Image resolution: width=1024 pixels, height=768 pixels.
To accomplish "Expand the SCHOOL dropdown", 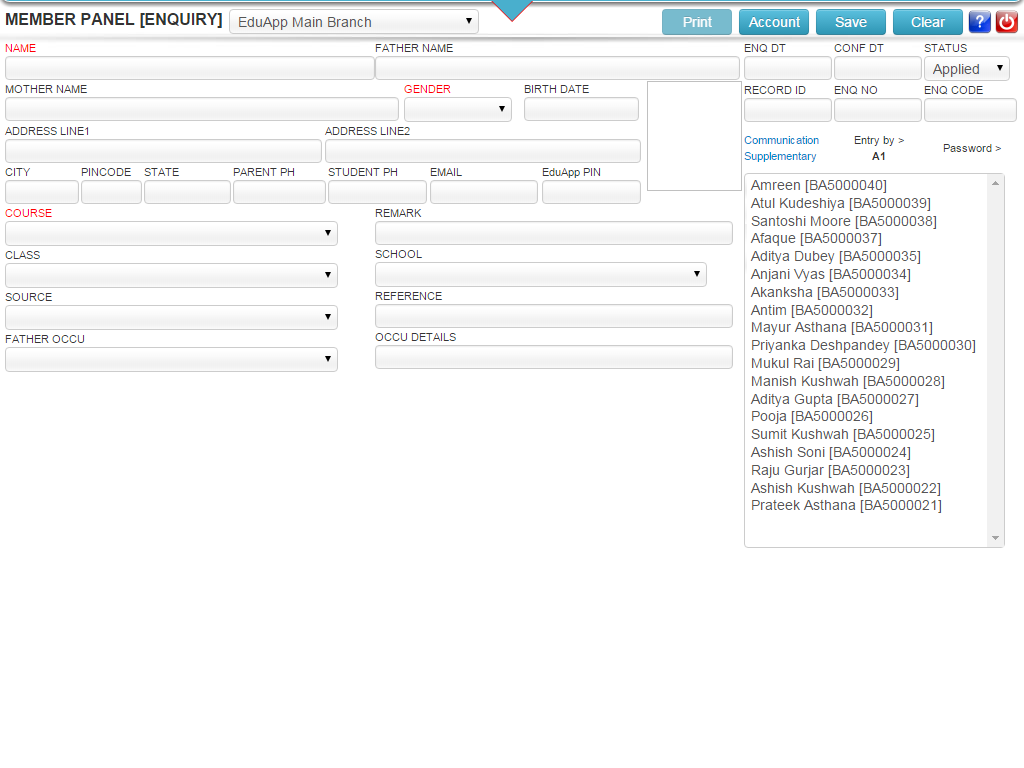I will pyautogui.click(x=541, y=274).
